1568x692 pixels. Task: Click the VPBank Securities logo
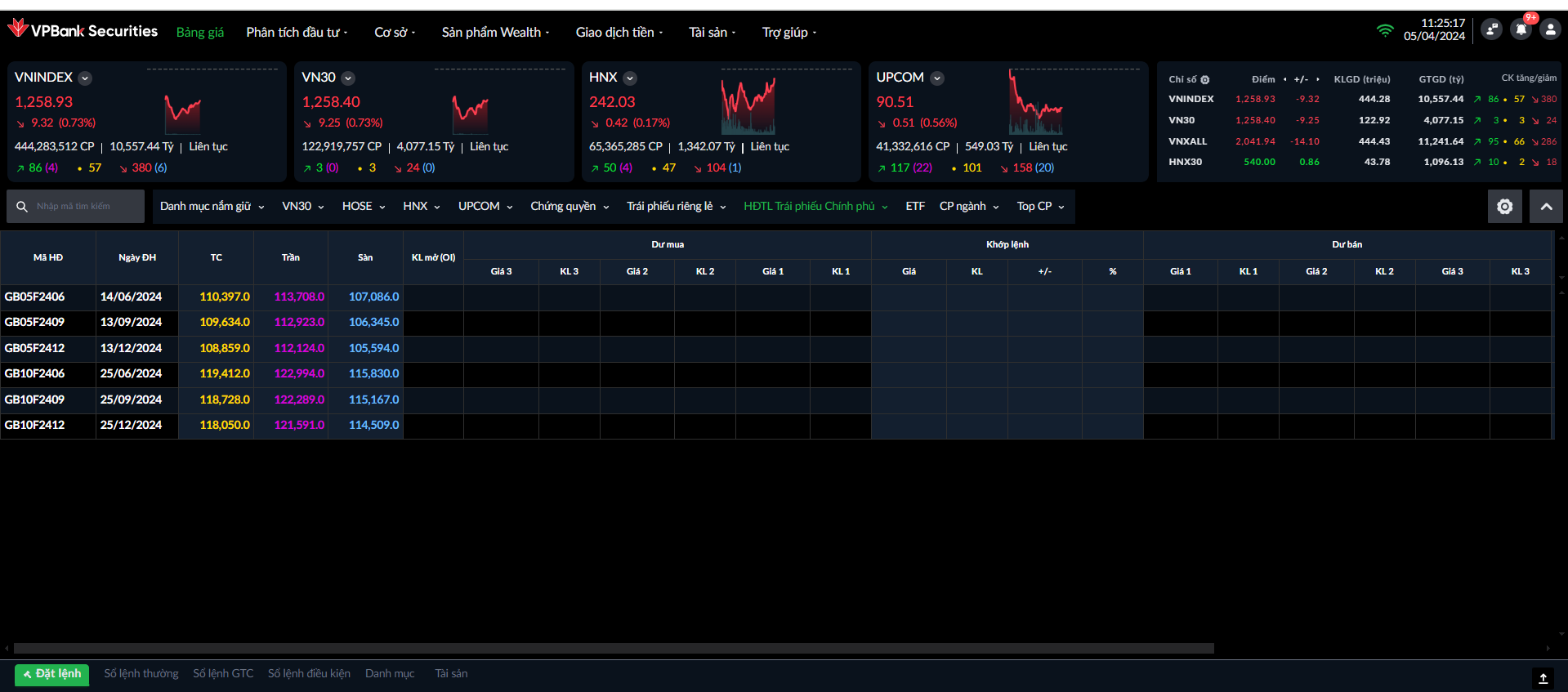coord(83,31)
